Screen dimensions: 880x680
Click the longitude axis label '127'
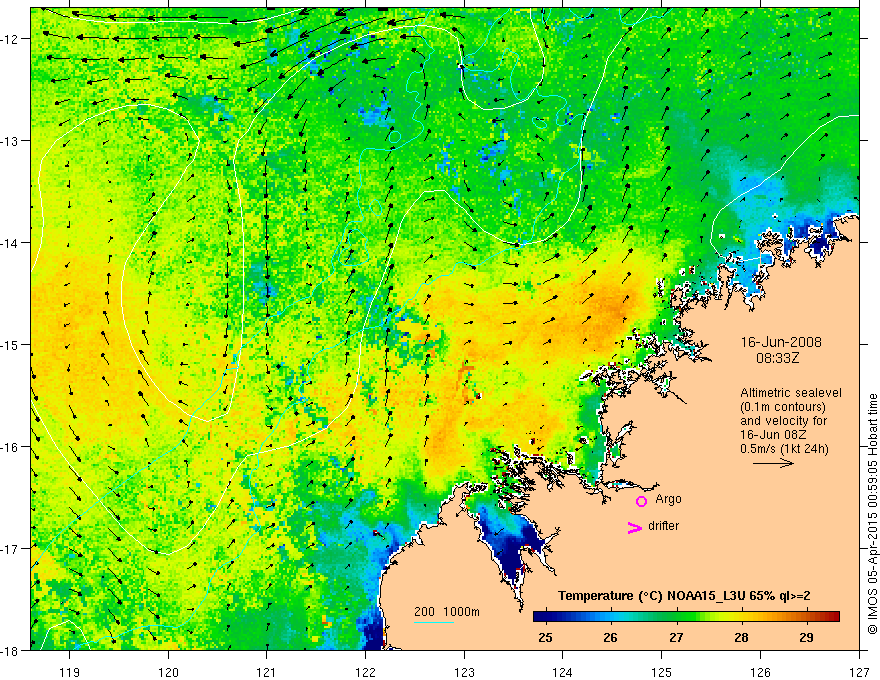(x=859, y=672)
